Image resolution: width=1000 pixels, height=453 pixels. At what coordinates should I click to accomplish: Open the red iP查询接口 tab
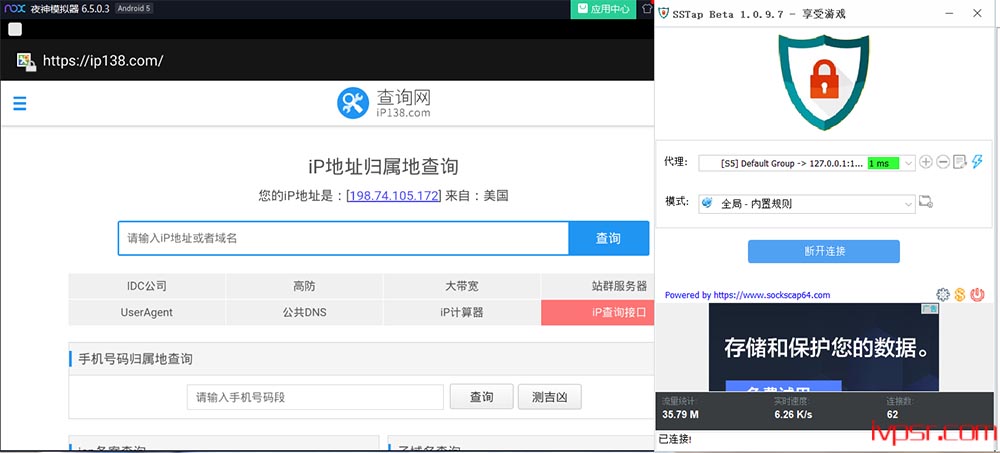pyautogui.click(x=598, y=313)
